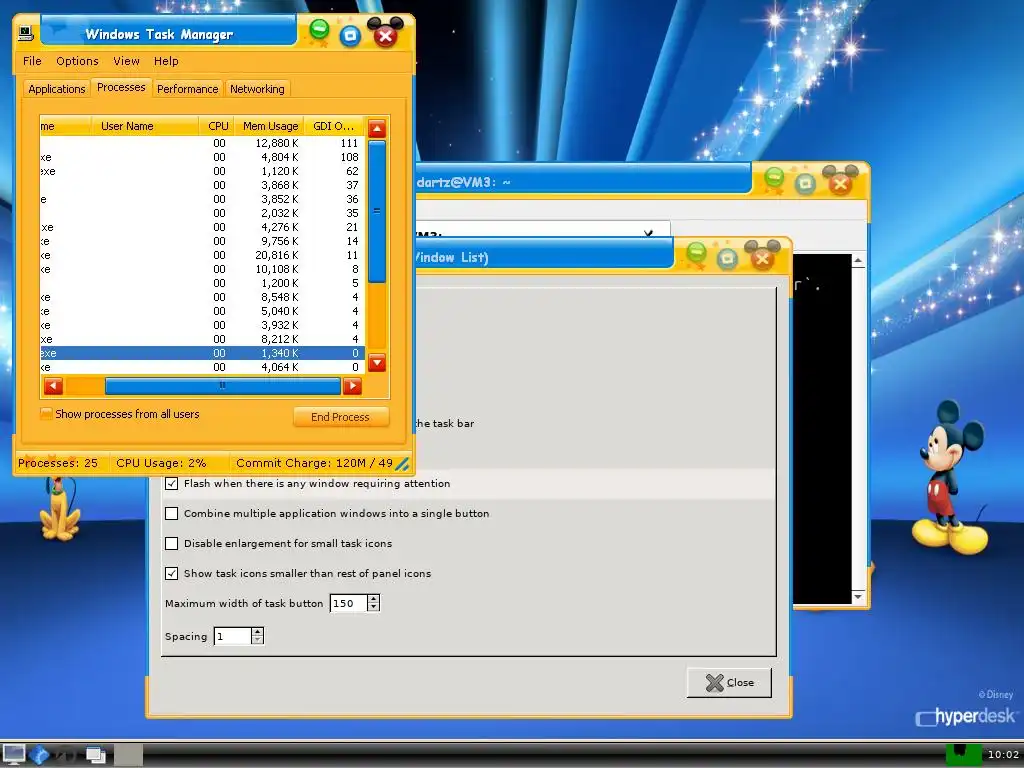Minimize the Window List dialog

(x=696, y=251)
